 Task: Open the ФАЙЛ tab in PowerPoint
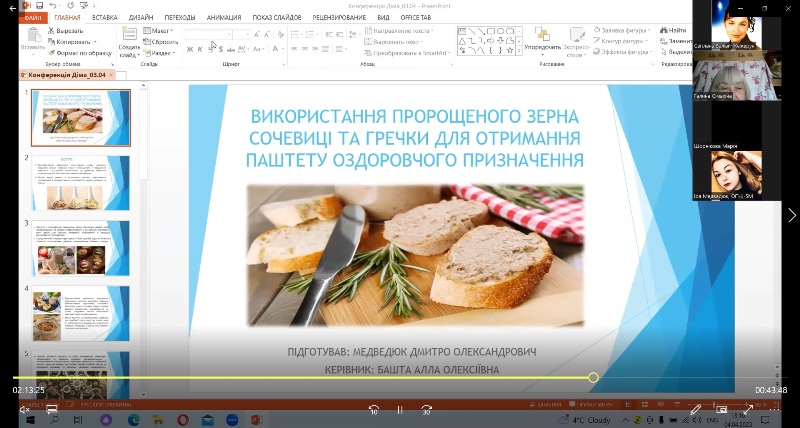[x=34, y=17]
